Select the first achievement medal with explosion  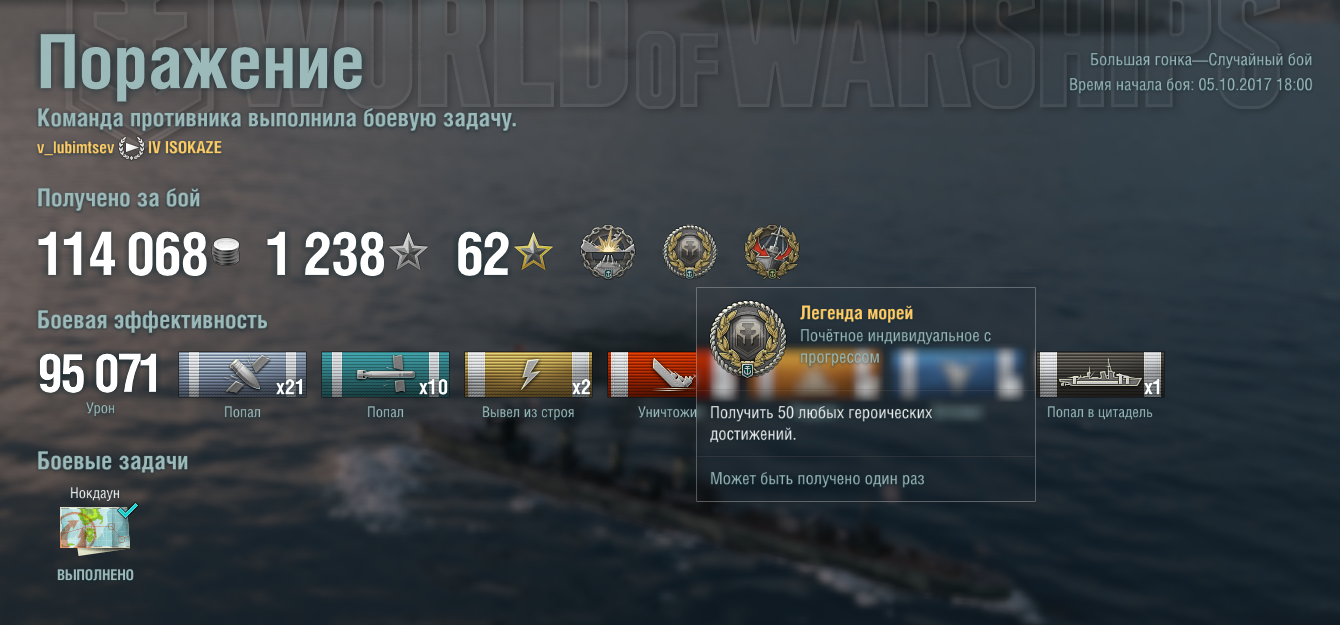pos(608,254)
